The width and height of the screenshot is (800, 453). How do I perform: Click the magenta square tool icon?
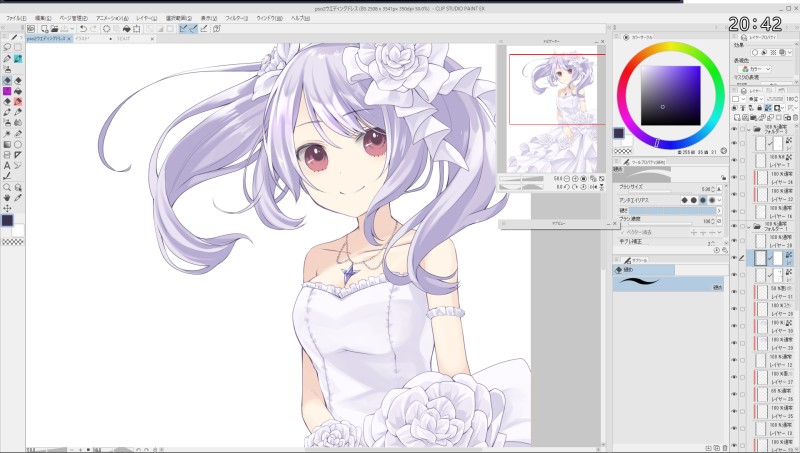pos(7,91)
